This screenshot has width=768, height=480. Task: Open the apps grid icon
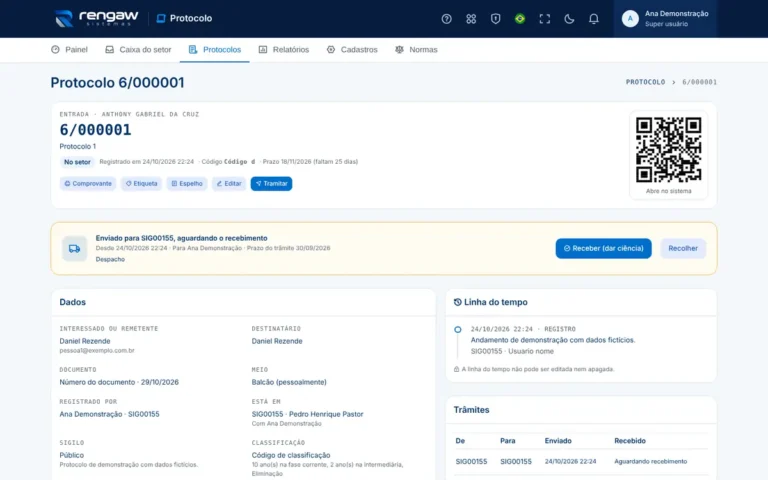pos(471,19)
